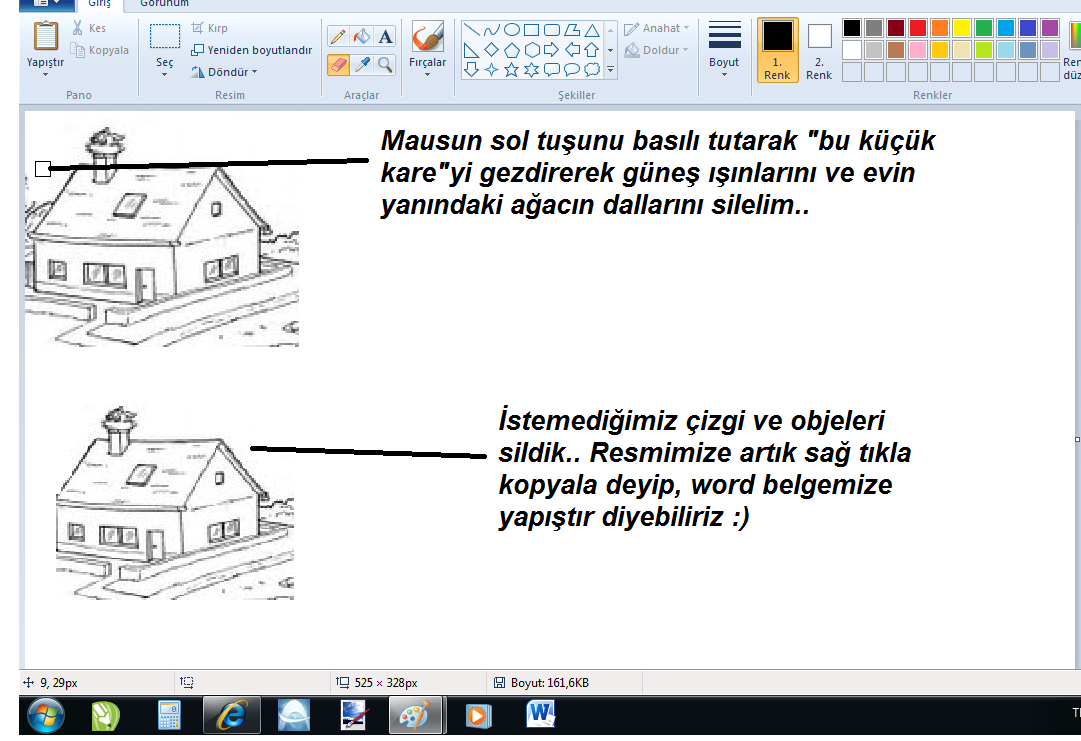1081x741 pixels.
Task: Open Word from the taskbar
Action: (541, 715)
